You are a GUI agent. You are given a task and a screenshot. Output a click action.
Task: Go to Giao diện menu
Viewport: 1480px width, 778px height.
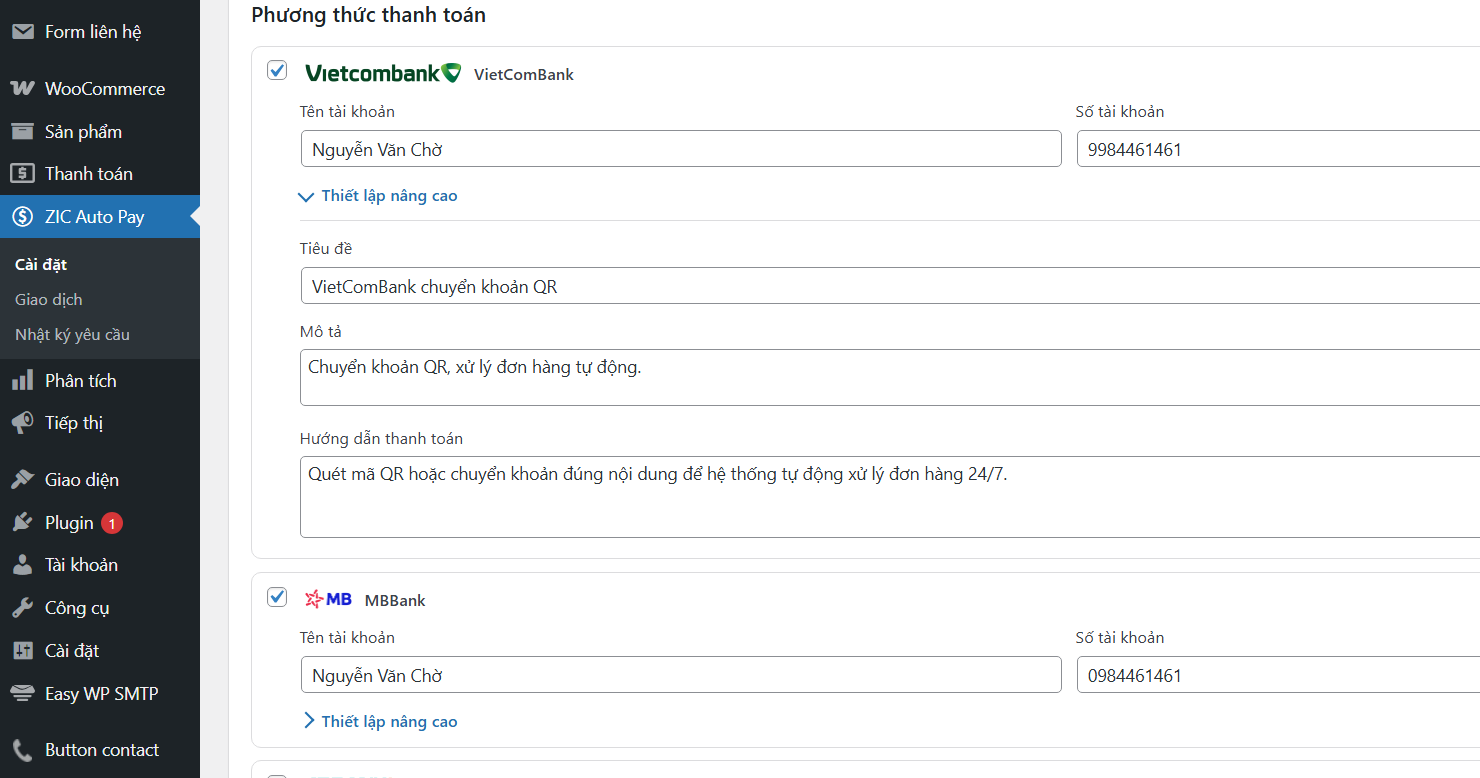click(x=100, y=480)
